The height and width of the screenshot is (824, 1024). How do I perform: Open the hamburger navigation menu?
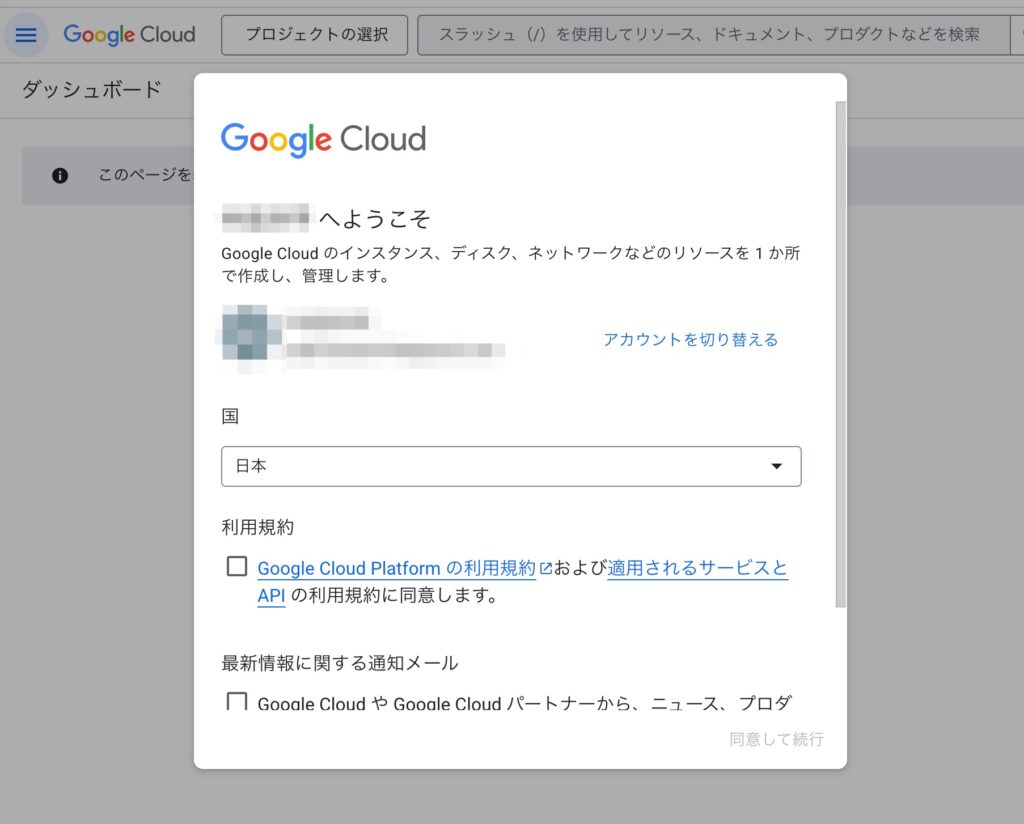point(26,35)
